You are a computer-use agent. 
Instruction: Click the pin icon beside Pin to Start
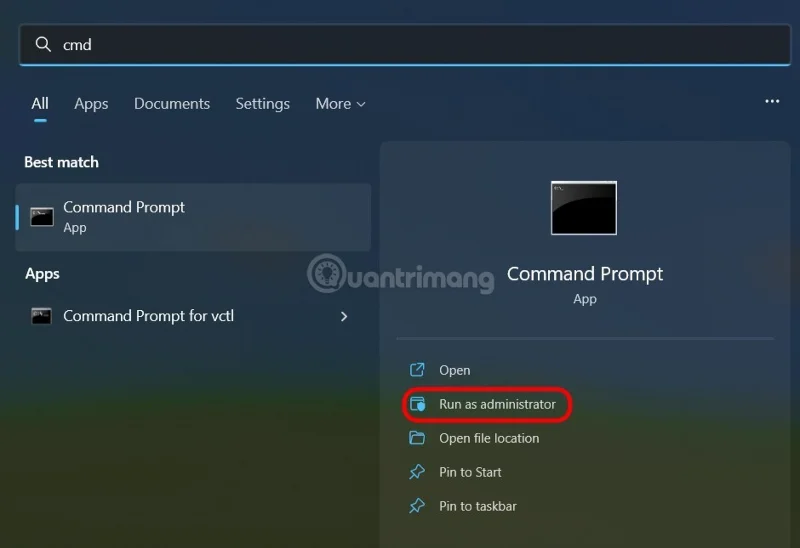click(418, 472)
